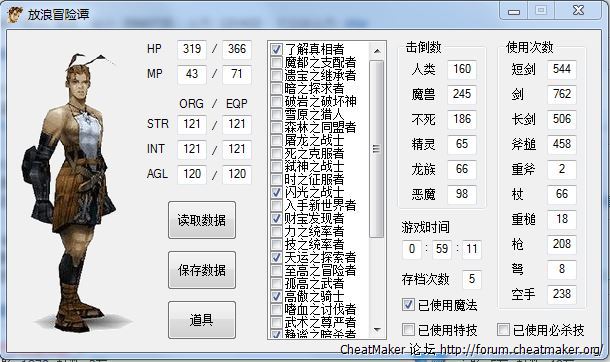
Task: Click the title list scrollbar thumb
Action: point(377,149)
